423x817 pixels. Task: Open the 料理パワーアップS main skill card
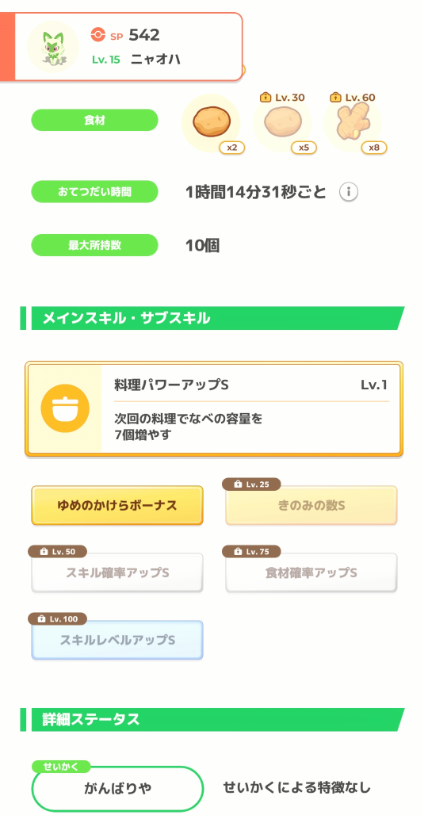pyautogui.click(x=214, y=409)
